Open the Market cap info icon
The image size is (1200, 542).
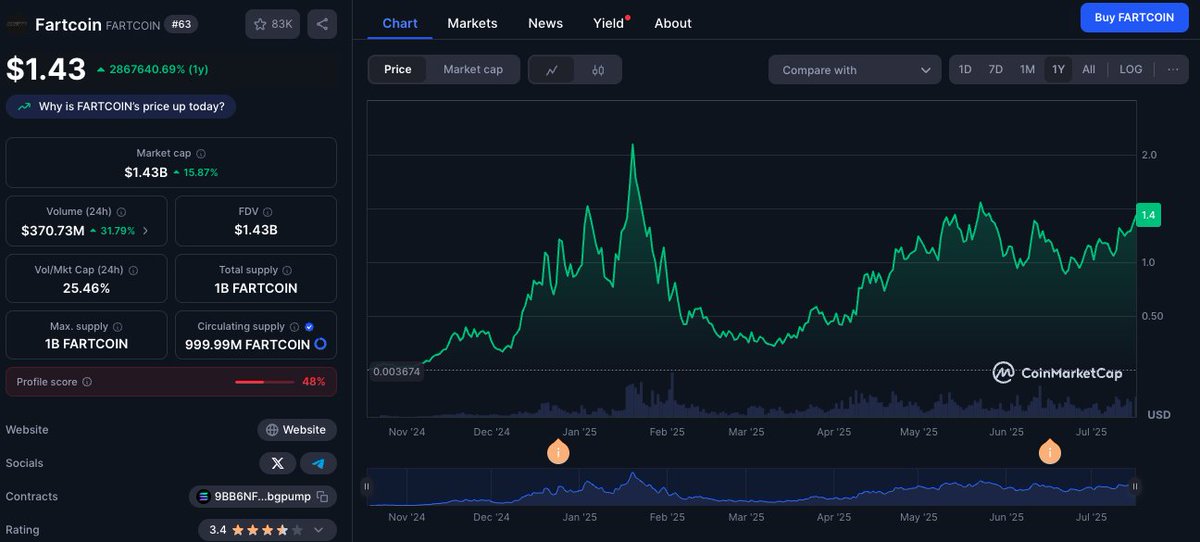tap(201, 154)
